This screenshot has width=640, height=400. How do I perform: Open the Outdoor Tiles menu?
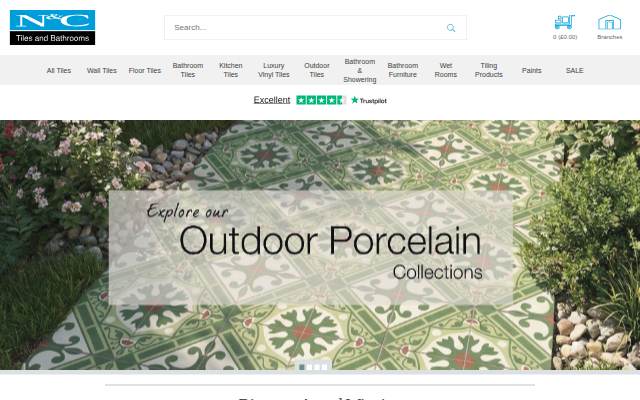click(317, 70)
